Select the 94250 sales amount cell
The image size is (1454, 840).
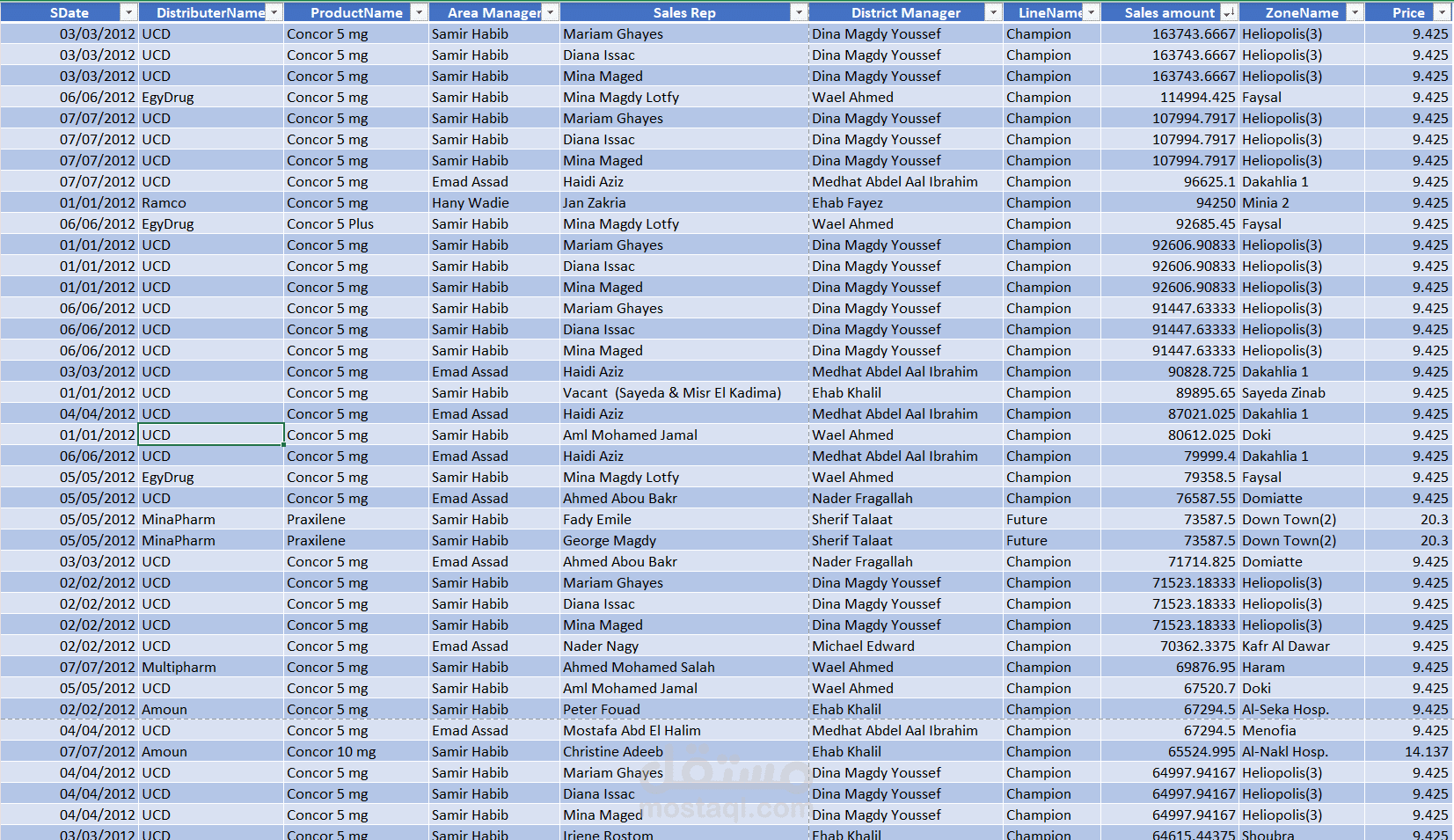1170,202
